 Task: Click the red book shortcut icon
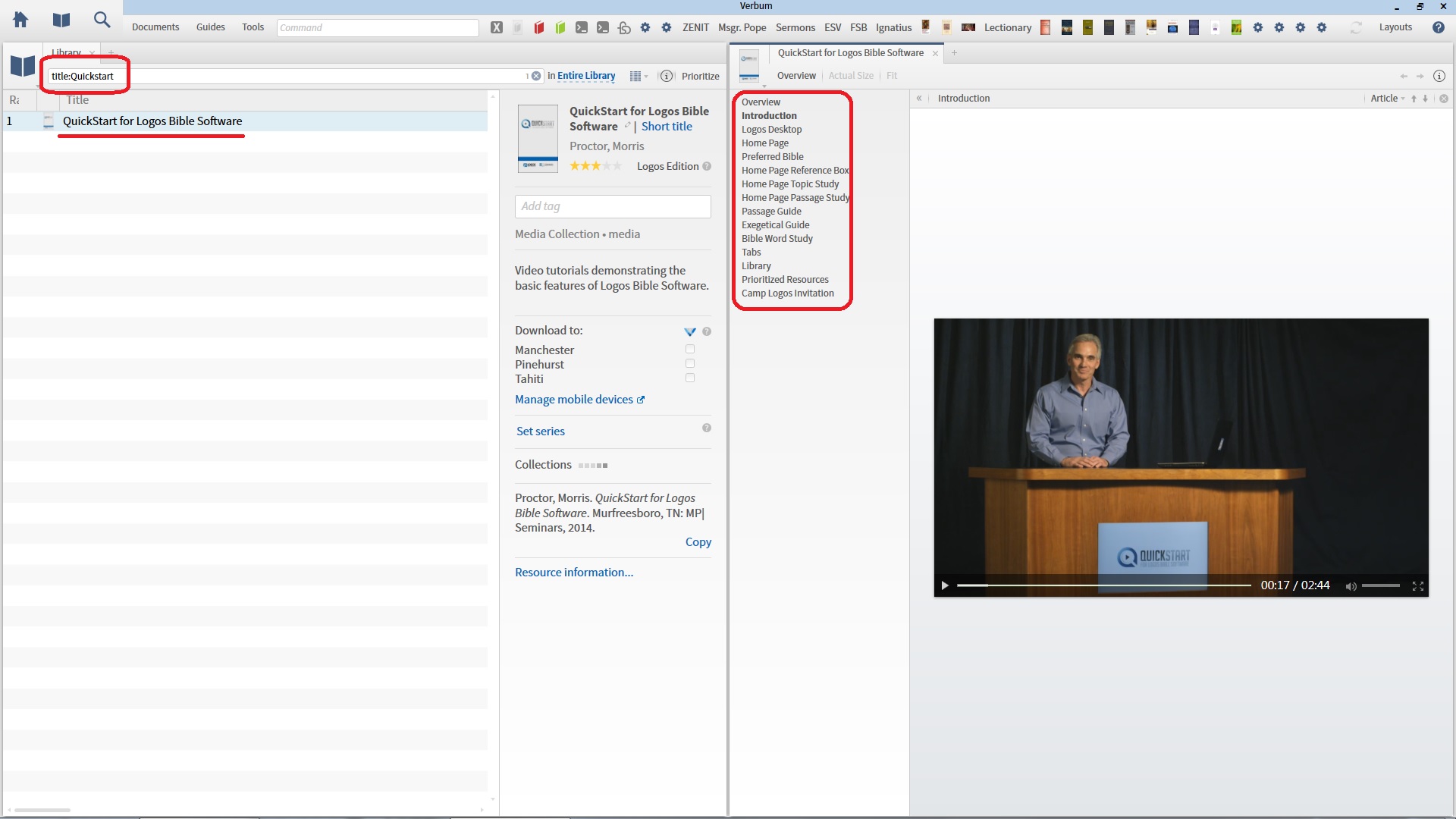point(539,27)
